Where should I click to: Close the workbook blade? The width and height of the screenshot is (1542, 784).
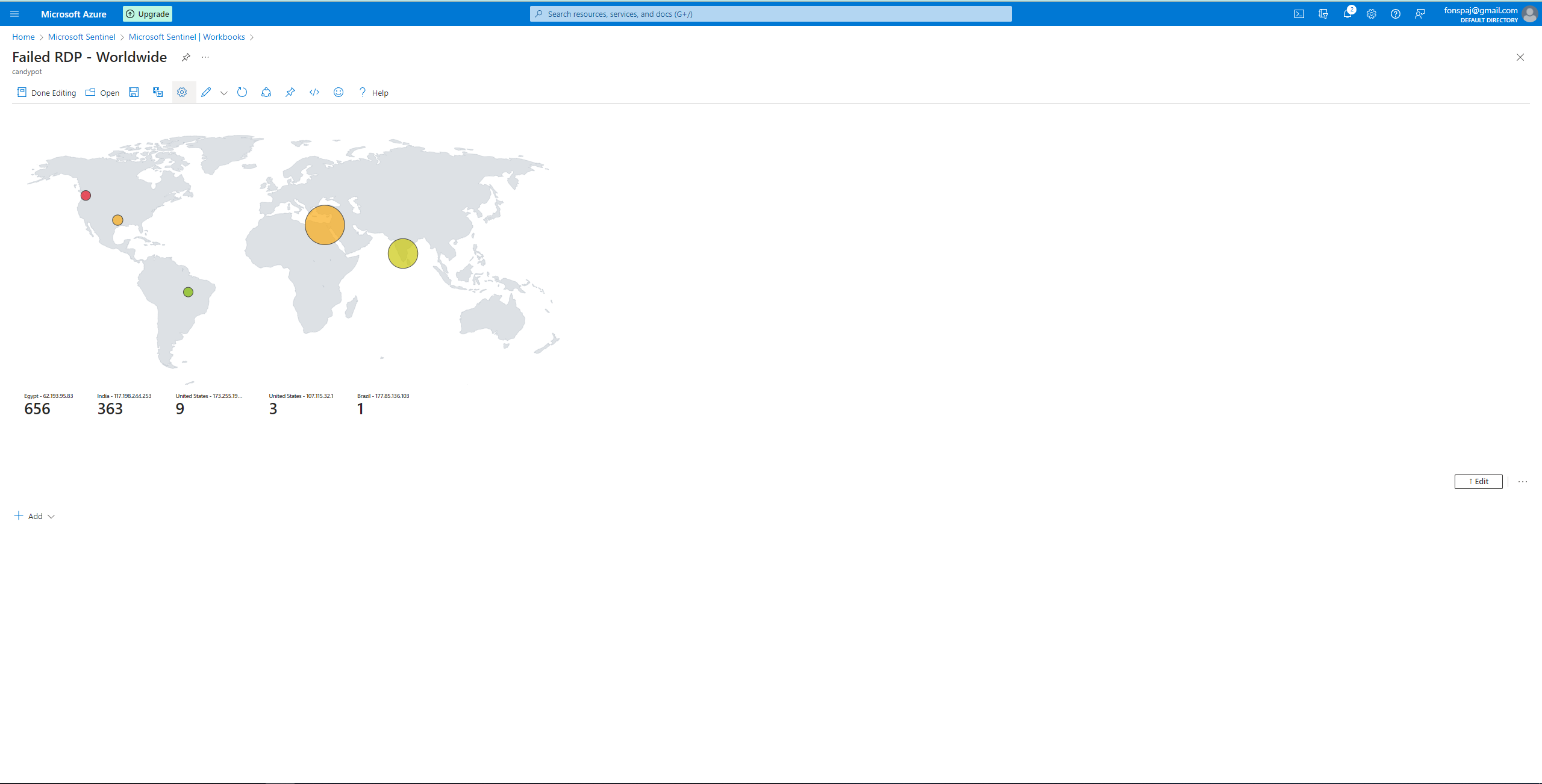(1520, 57)
